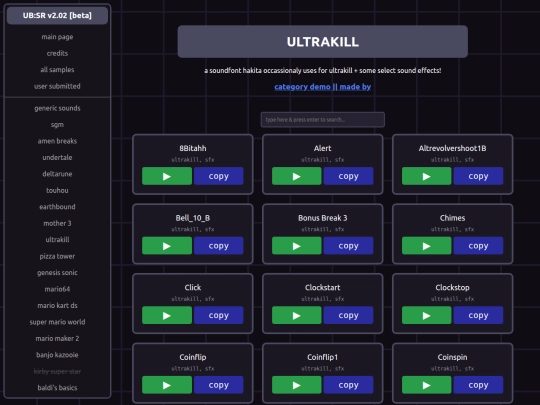
Task: Play the Click sample
Action: pyautogui.click(x=167, y=315)
